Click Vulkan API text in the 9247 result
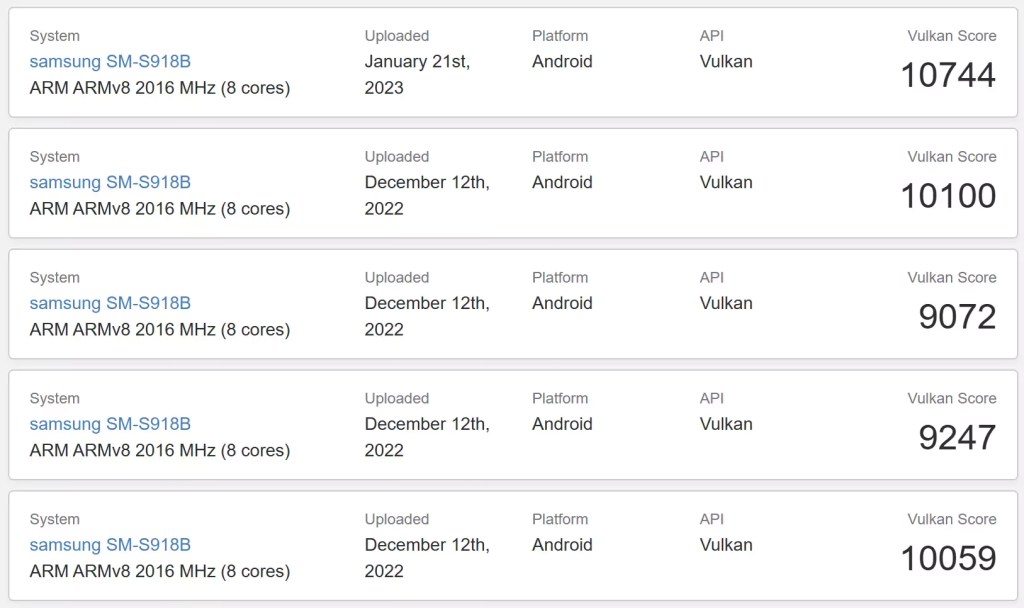 (726, 424)
